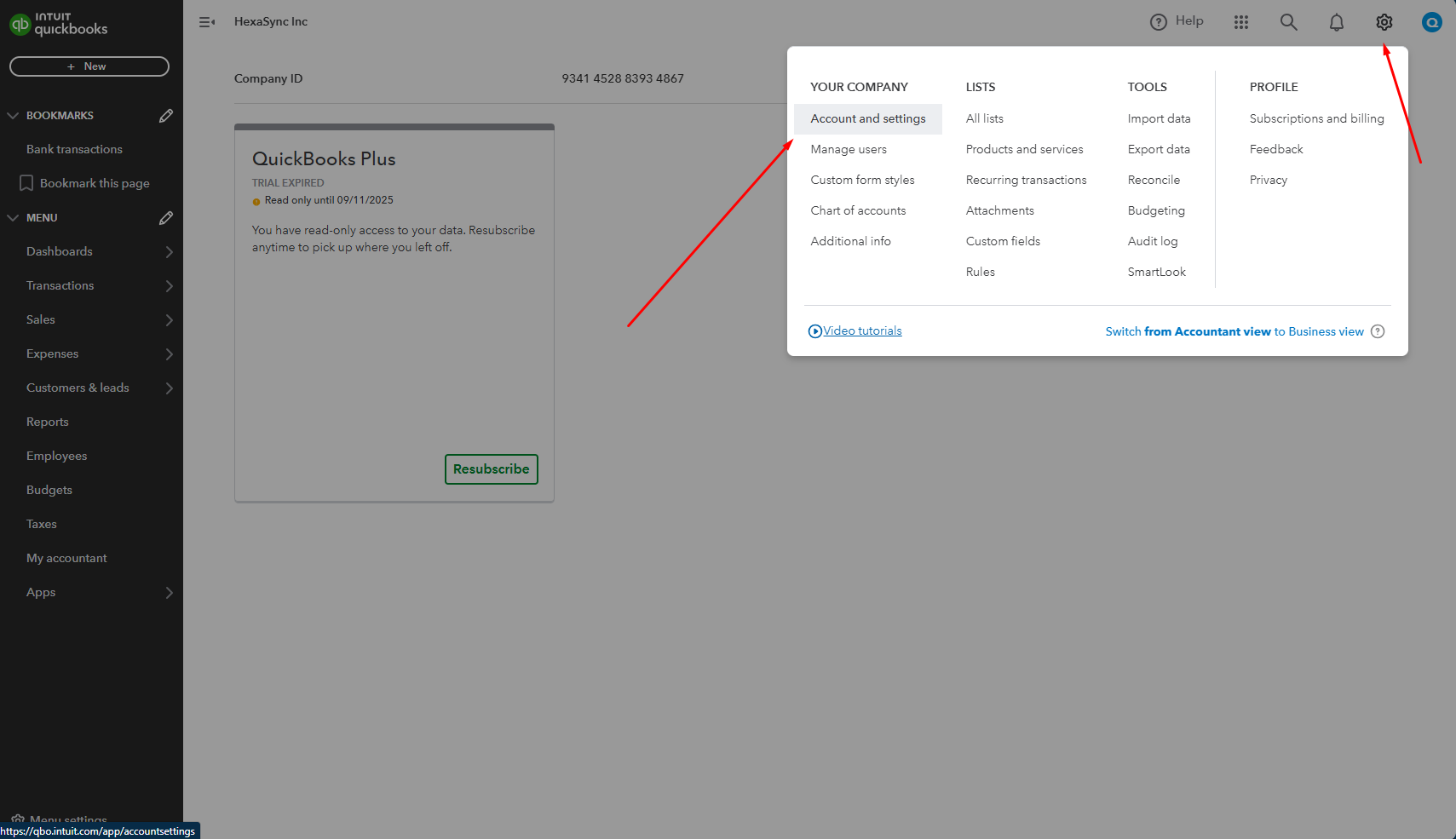The width and height of the screenshot is (1456, 839).
Task: Expand the Customers & leads submenu arrow
Action: pyautogui.click(x=169, y=388)
